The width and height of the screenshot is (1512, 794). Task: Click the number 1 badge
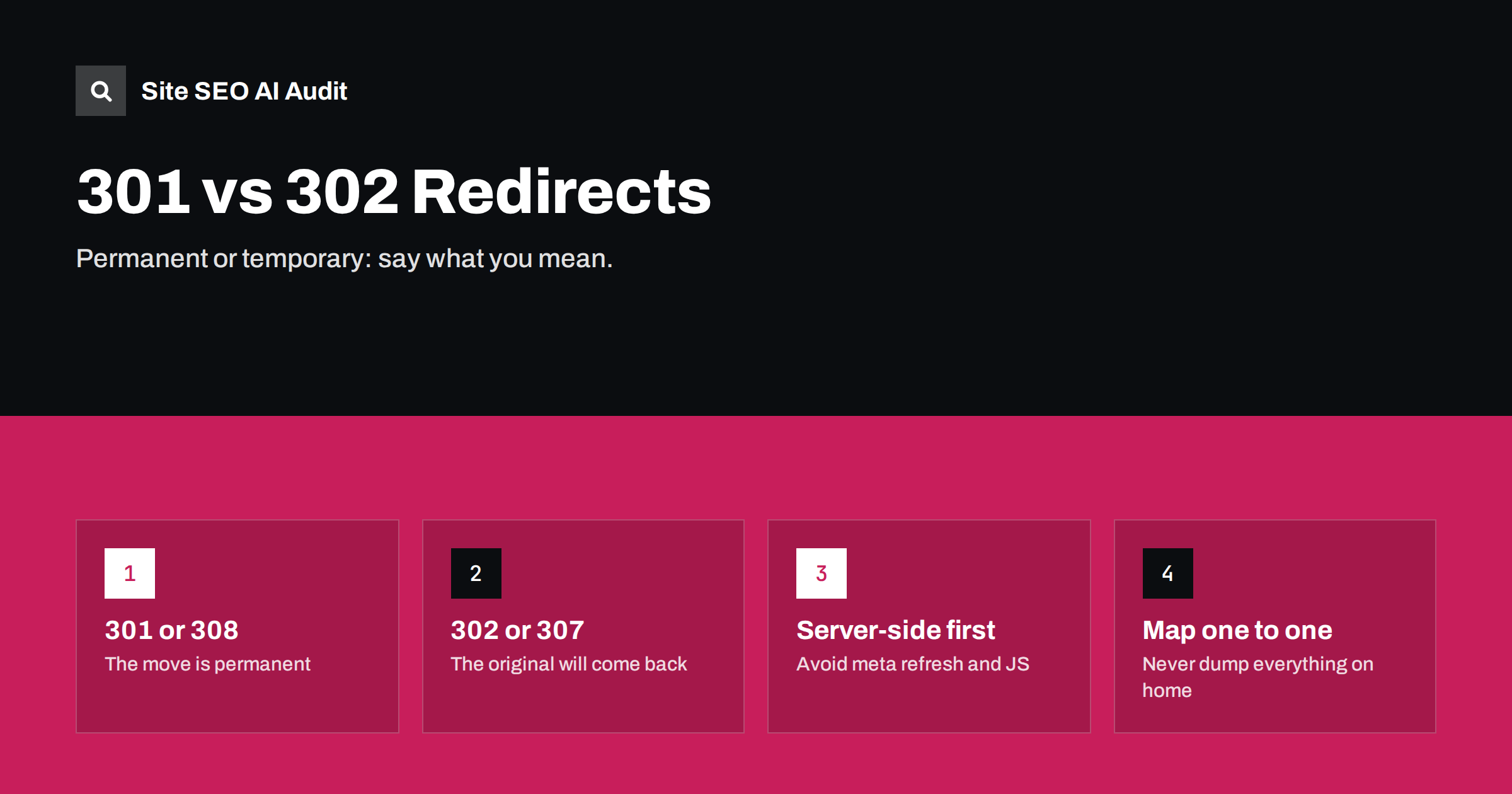click(x=130, y=573)
